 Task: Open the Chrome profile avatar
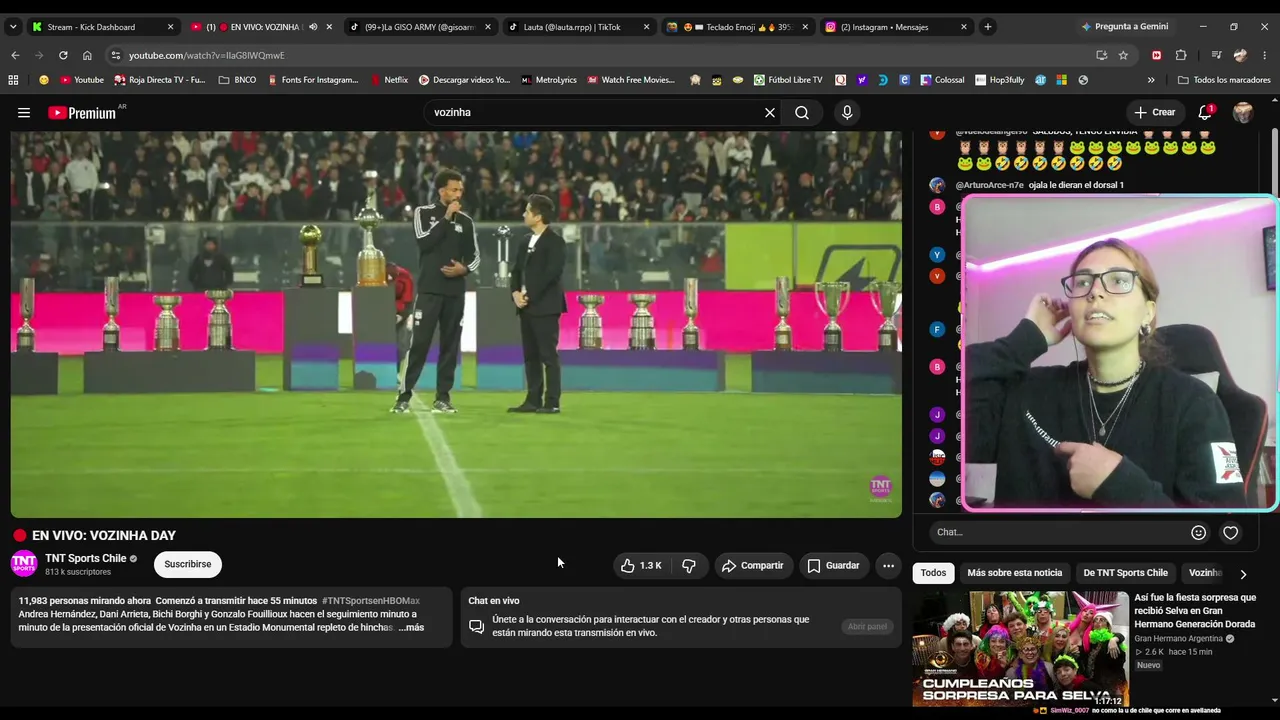[x=1241, y=55]
